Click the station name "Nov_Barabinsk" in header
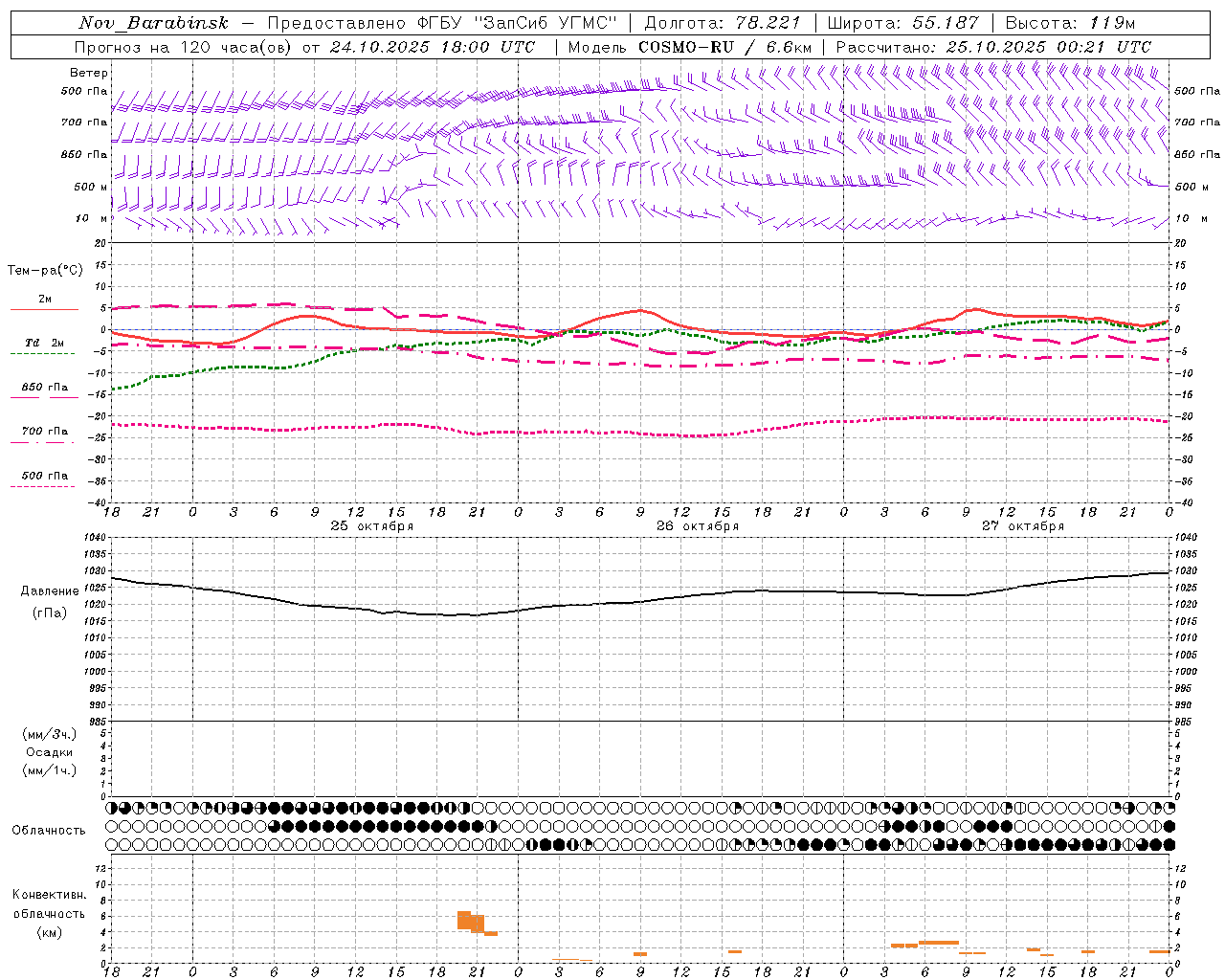Viewport: 1225px width, 980px height. click(153, 23)
